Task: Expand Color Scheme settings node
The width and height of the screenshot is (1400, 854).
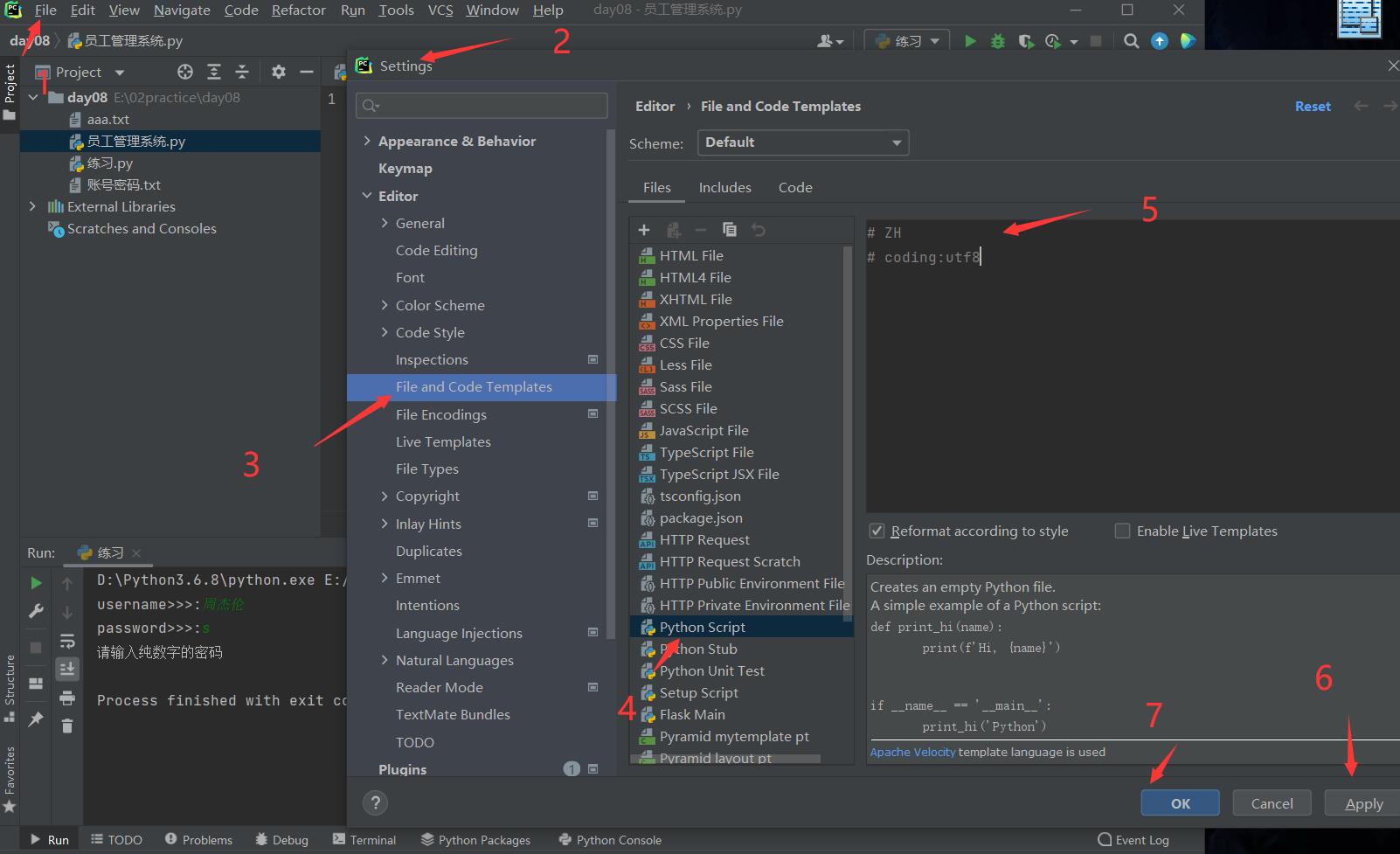Action: (x=385, y=305)
